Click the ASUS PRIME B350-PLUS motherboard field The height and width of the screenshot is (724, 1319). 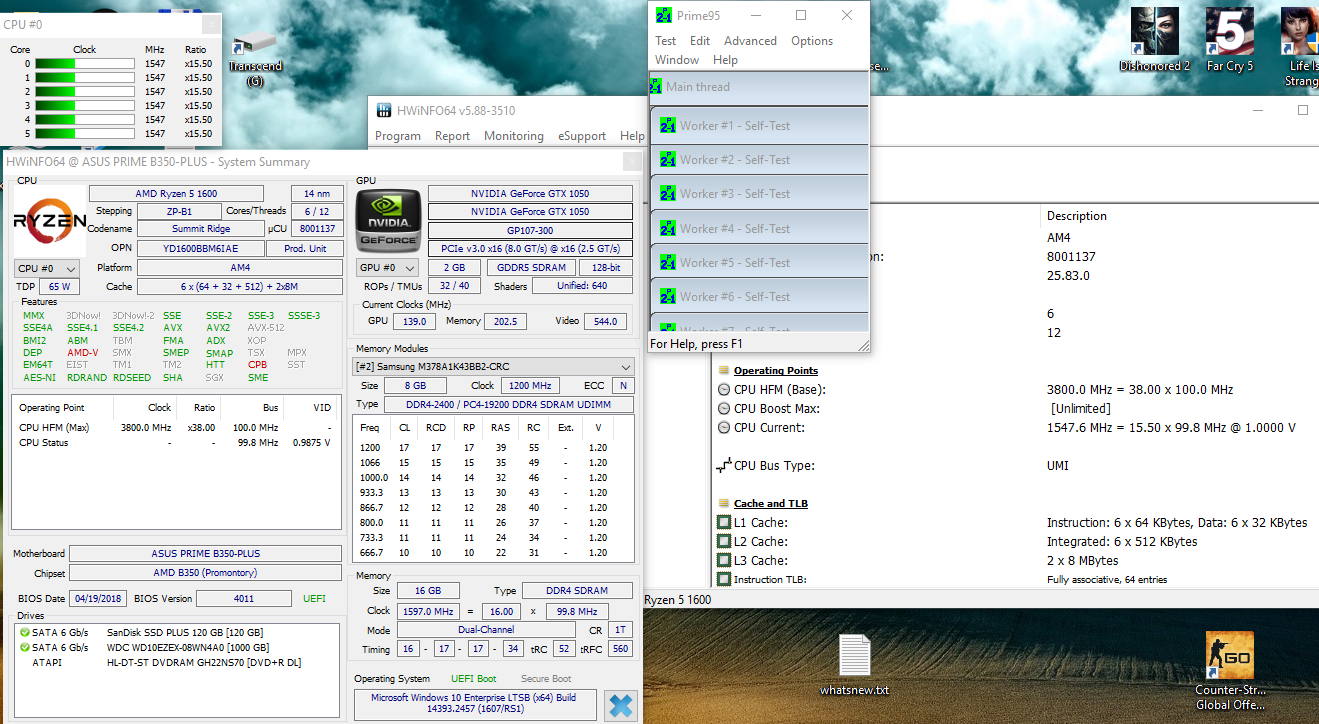(205, 554)
